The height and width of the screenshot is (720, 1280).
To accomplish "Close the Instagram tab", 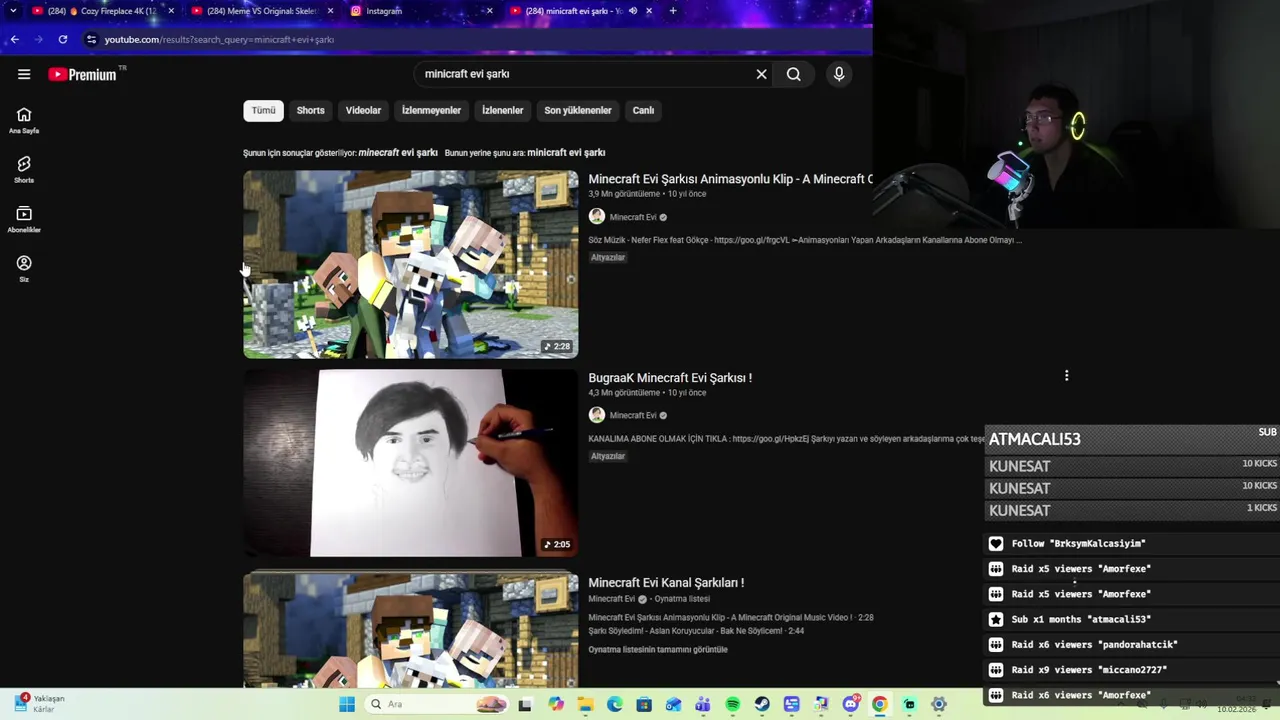I will (x=489, y=11).
